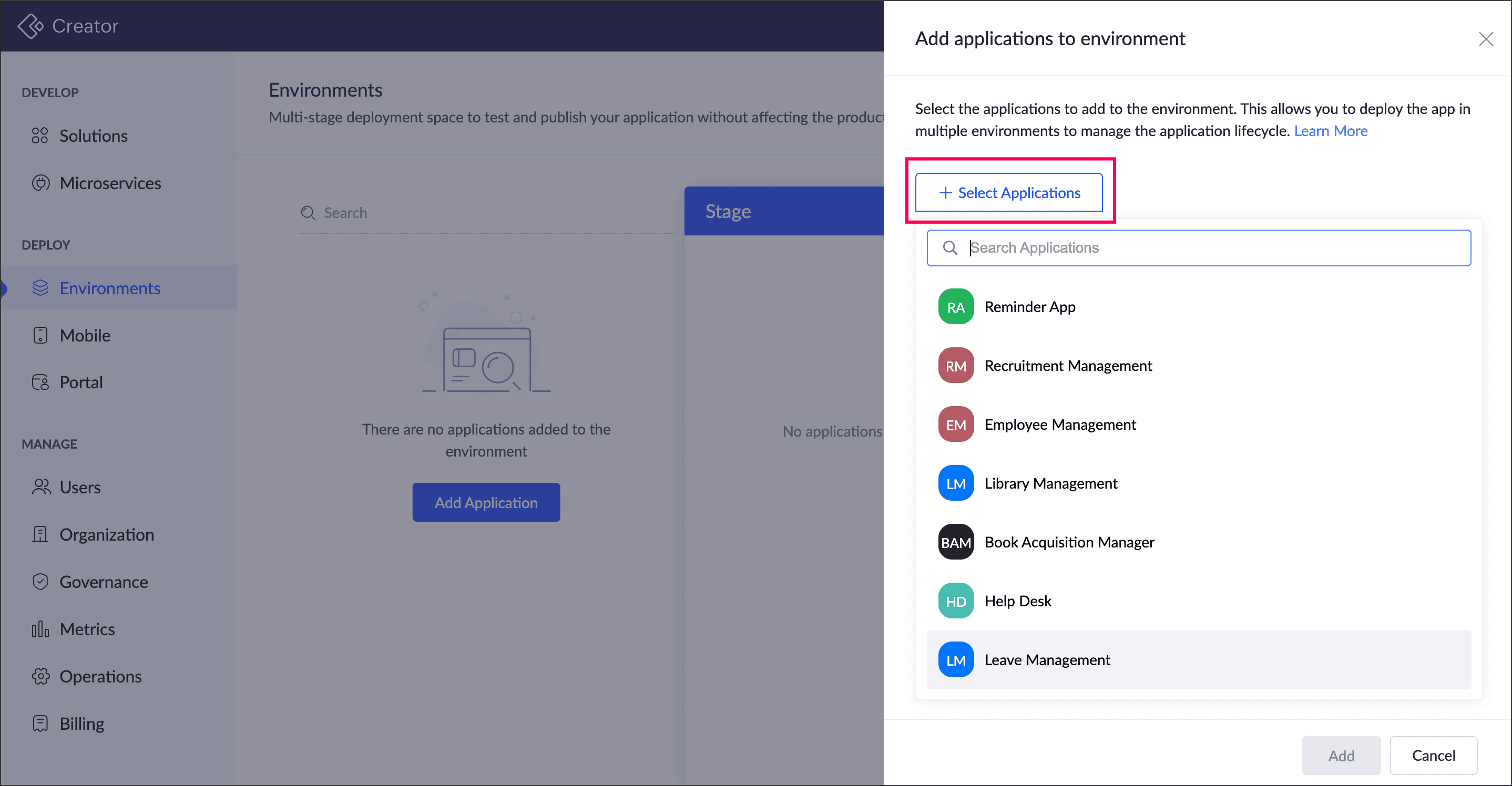Screen dimensions: 1512x786
Task: Close the Add applications panel
Action: pyautogui.click(x=1486, y=39)
